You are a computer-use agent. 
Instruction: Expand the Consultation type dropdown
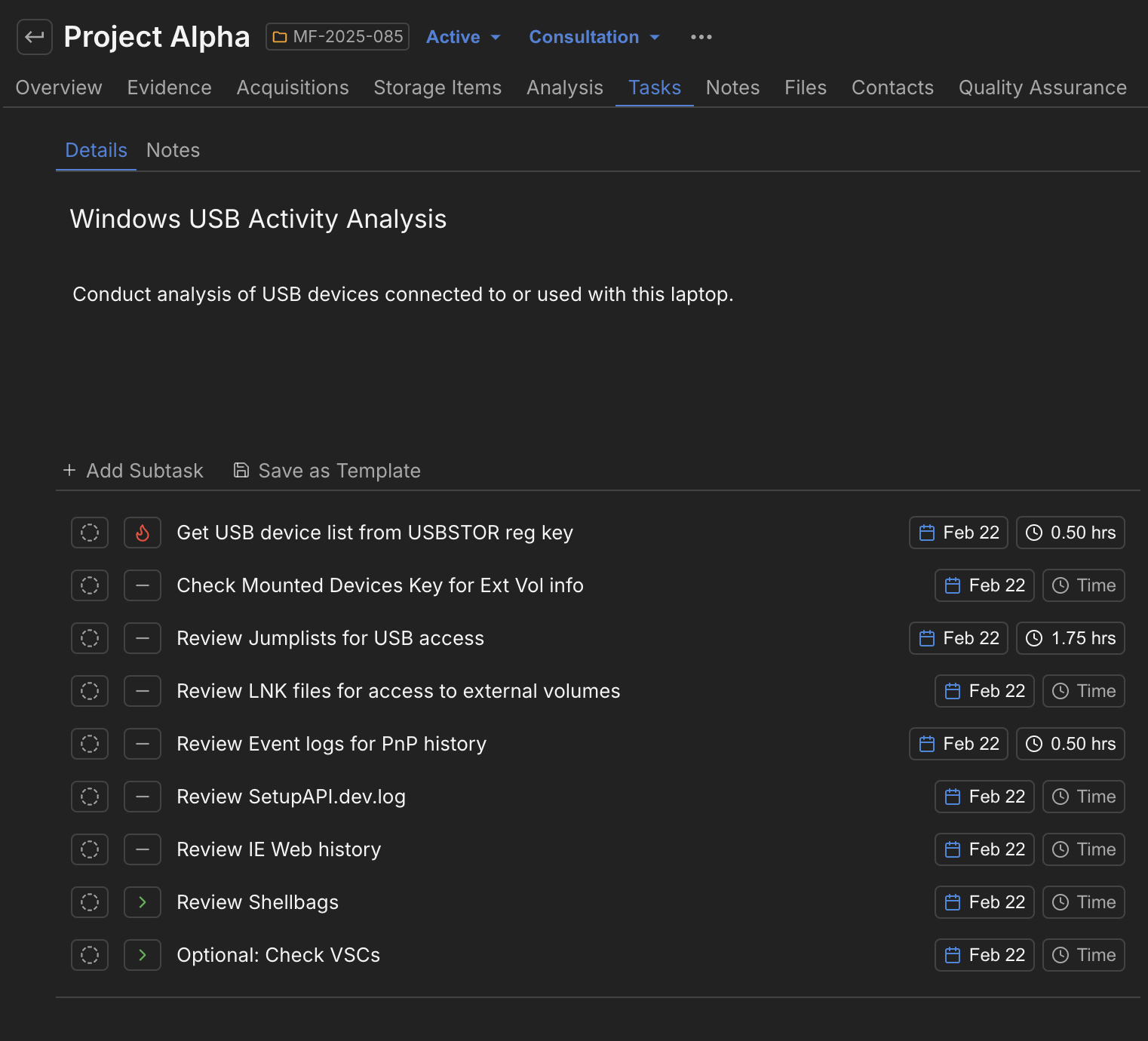tap(594, 37)
